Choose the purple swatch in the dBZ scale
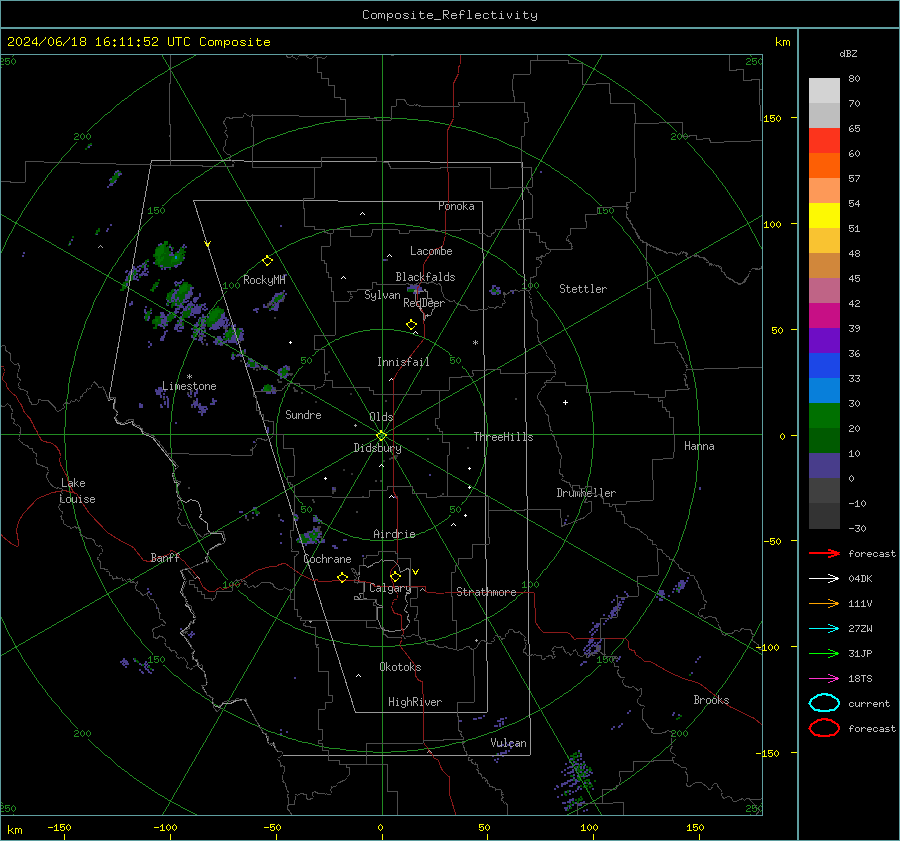Screen dimensions: 900x841 (824, 341)
